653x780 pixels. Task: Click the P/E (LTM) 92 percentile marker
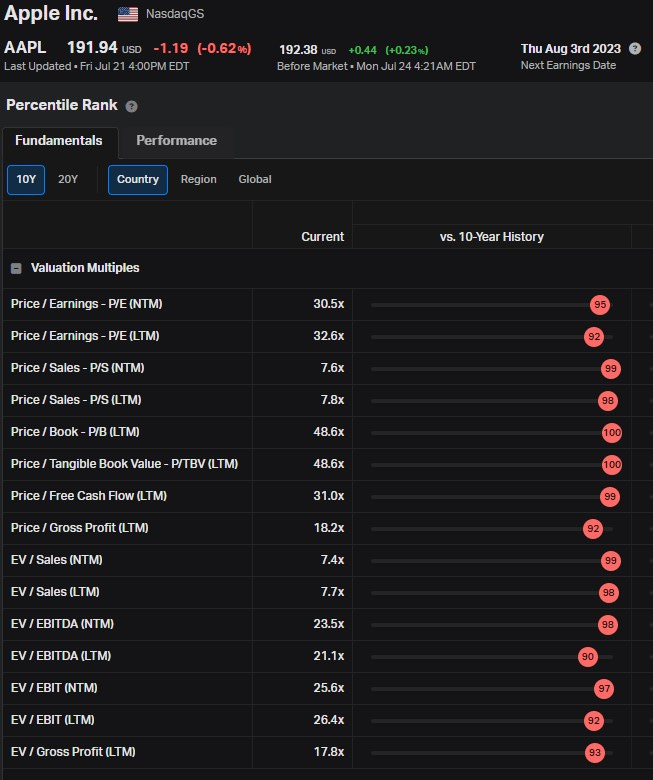coord(594,337)
